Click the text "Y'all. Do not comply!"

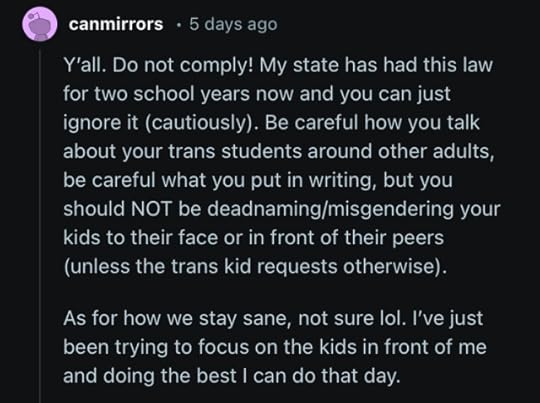[158, 65]
